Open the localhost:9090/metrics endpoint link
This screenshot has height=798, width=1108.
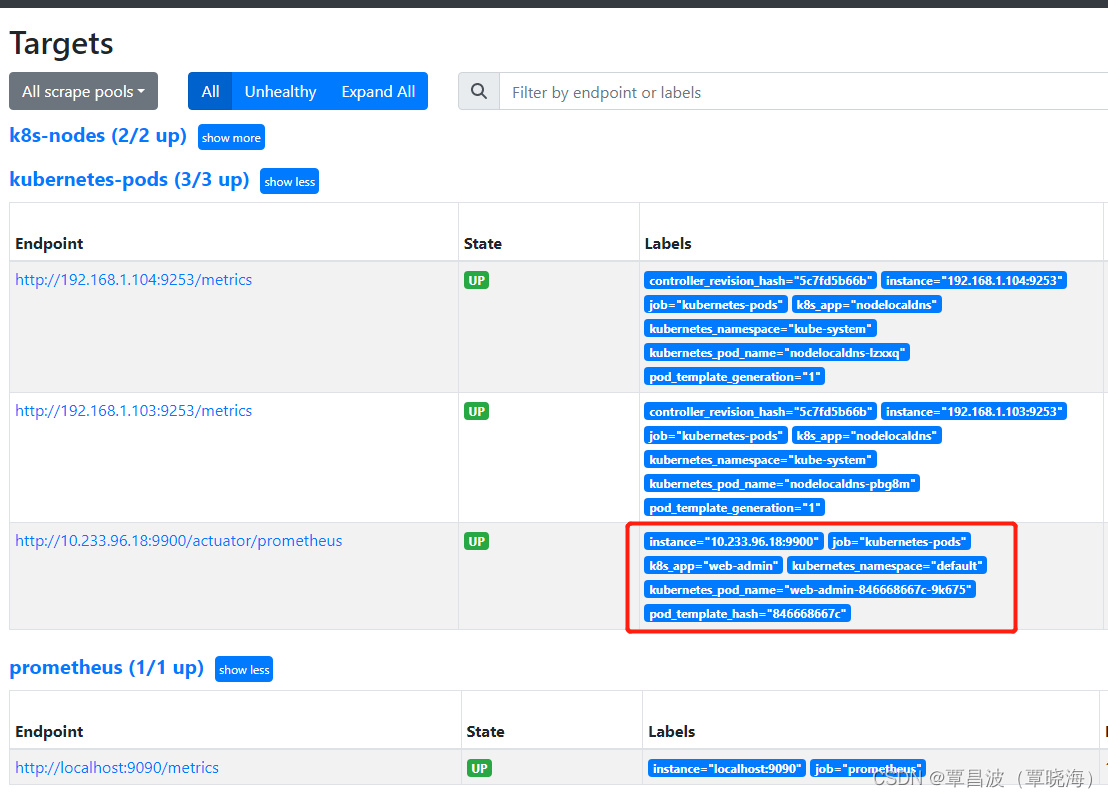pyautogui.click(x=117, y=767)
